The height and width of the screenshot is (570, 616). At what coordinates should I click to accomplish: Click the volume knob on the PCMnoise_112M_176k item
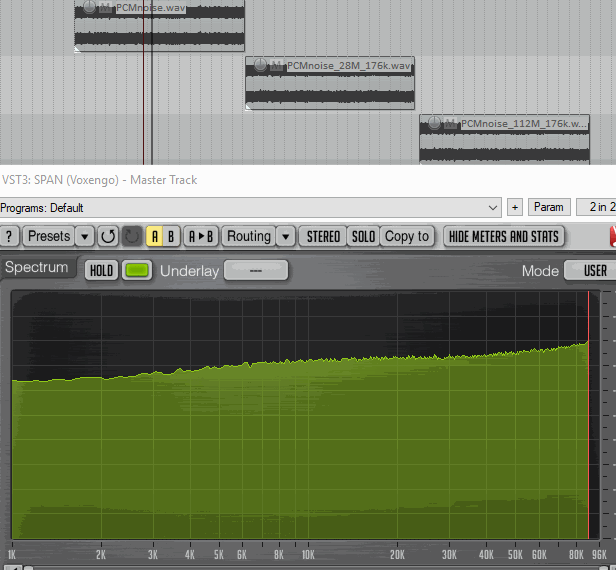pos(435,123)
